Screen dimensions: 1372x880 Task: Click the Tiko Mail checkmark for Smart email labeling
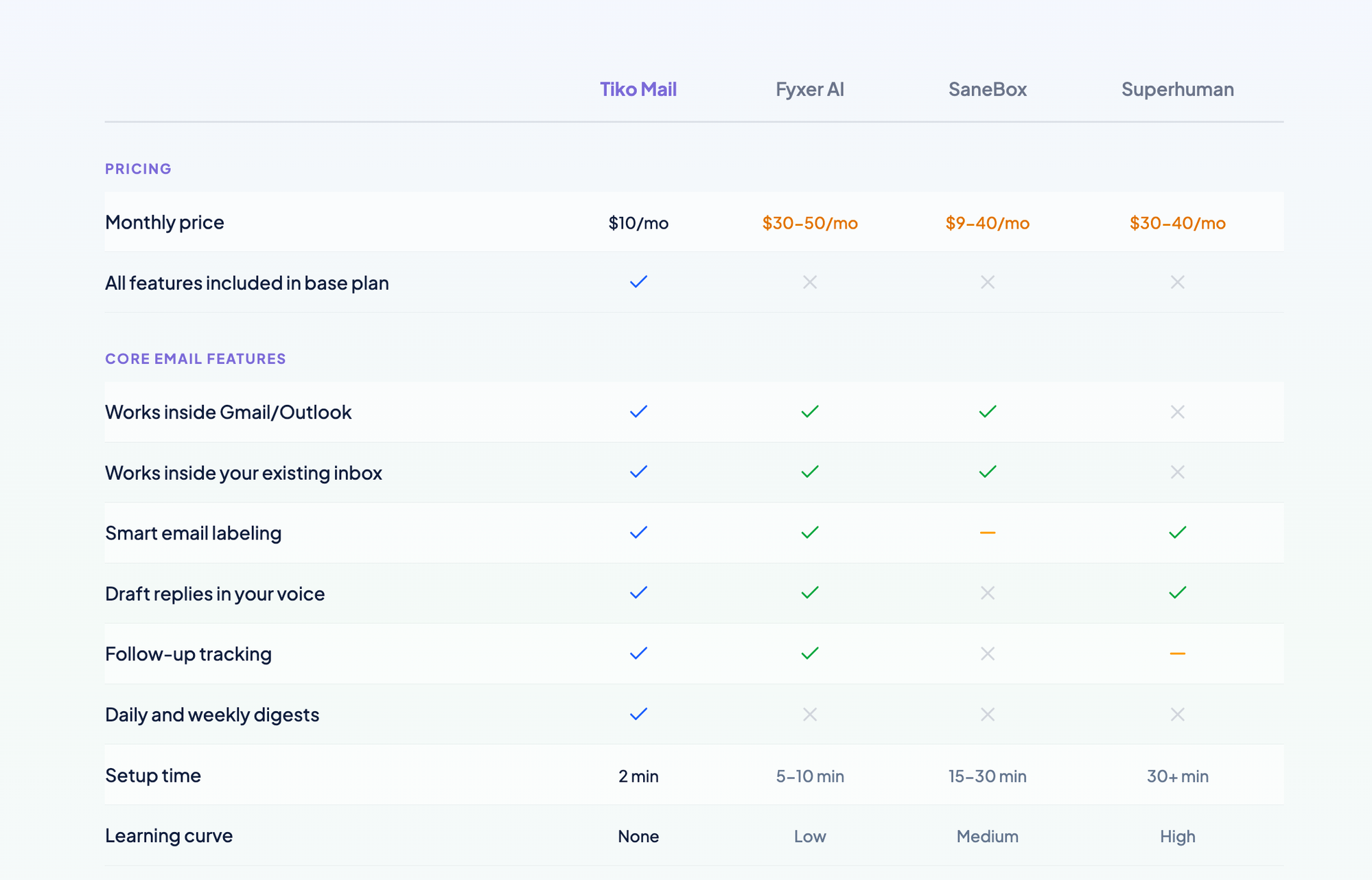coord(638,533)
